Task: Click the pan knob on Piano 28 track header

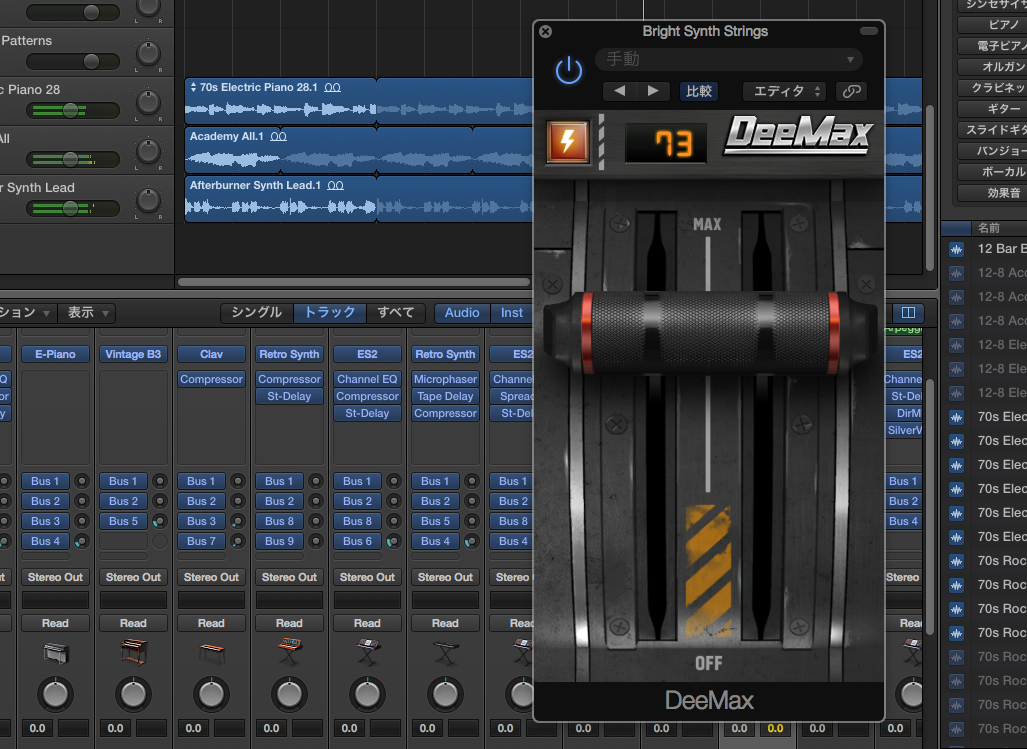Action: [149, 102]
